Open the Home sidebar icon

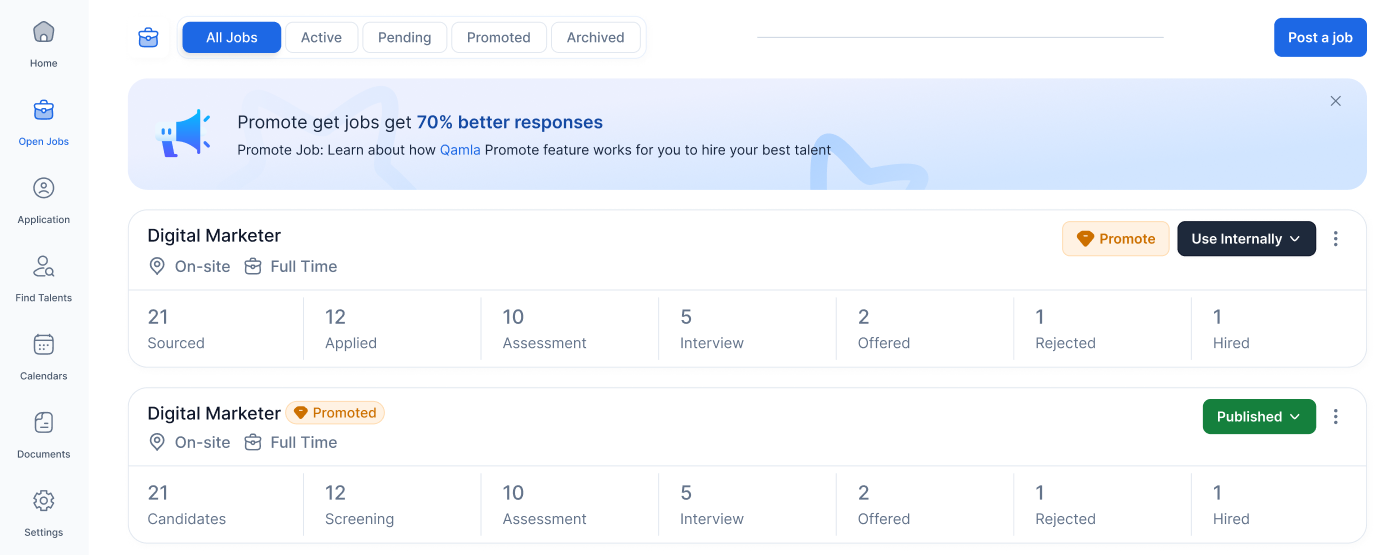point(43,33)
